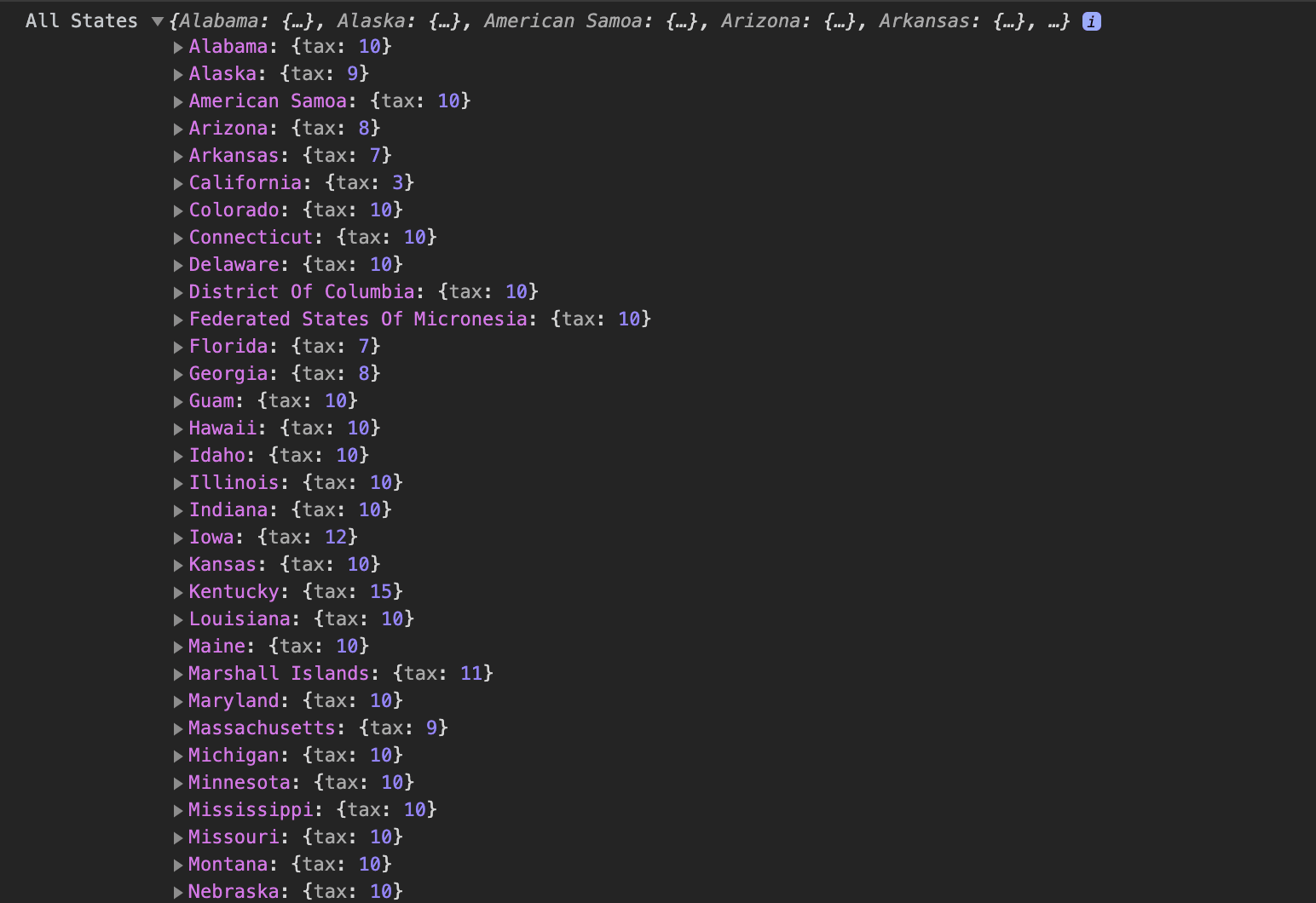This screenshot has height=903, width=1316.
Task: Click the "Kentucky" key text
Action: point(234,591)
